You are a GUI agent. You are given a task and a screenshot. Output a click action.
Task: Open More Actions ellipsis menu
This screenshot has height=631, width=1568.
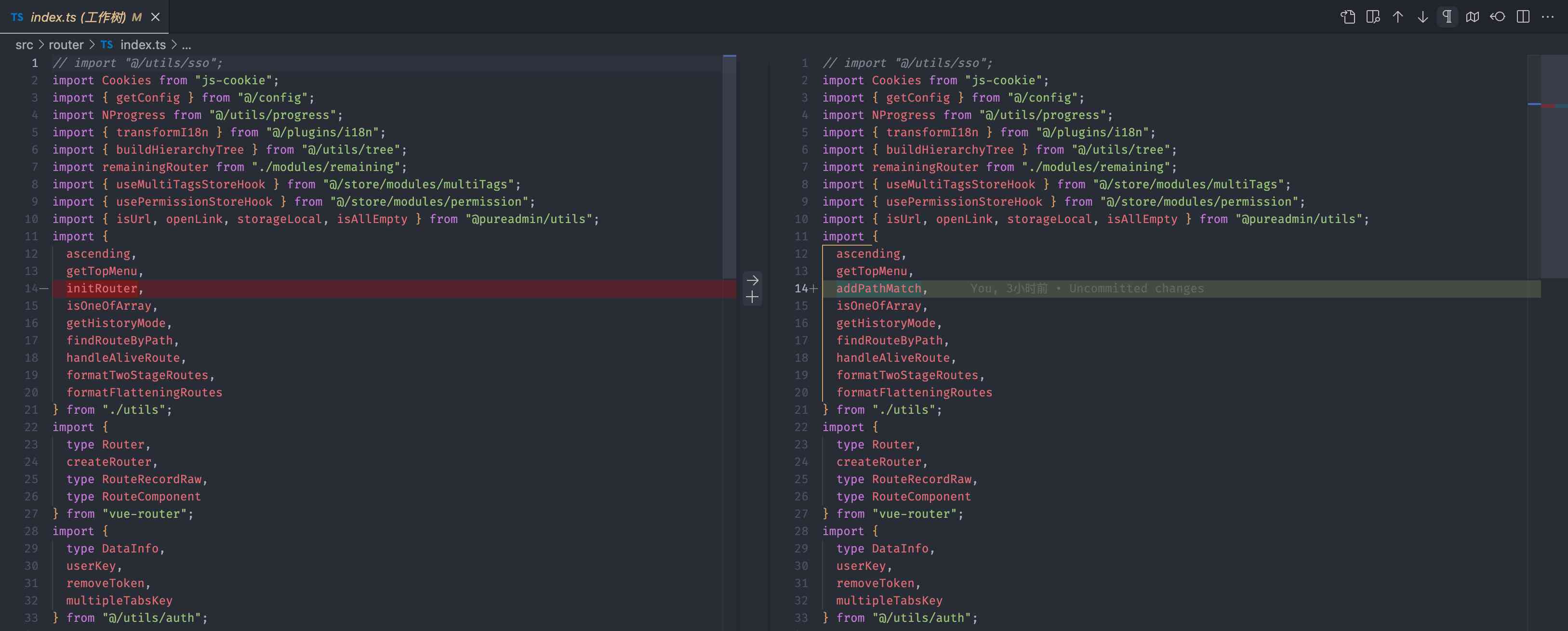click(x=1548, y=17)
